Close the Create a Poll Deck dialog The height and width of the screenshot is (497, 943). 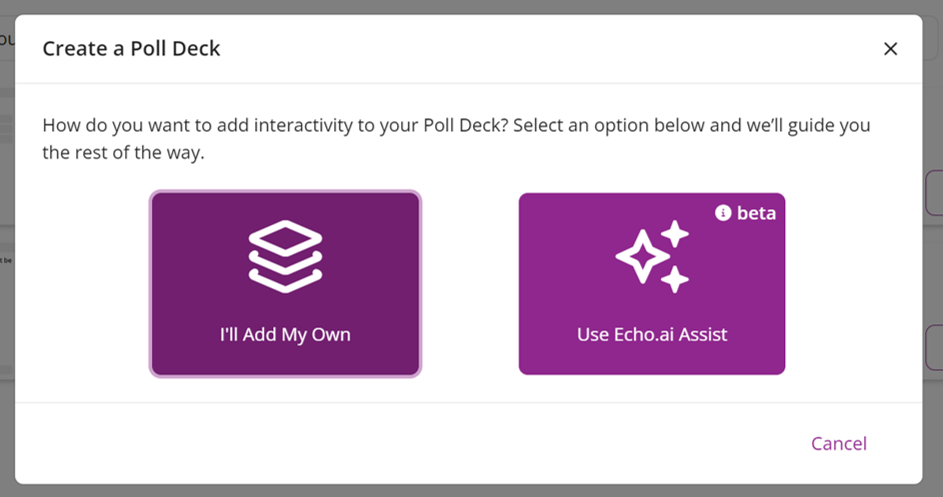[890, 49]
